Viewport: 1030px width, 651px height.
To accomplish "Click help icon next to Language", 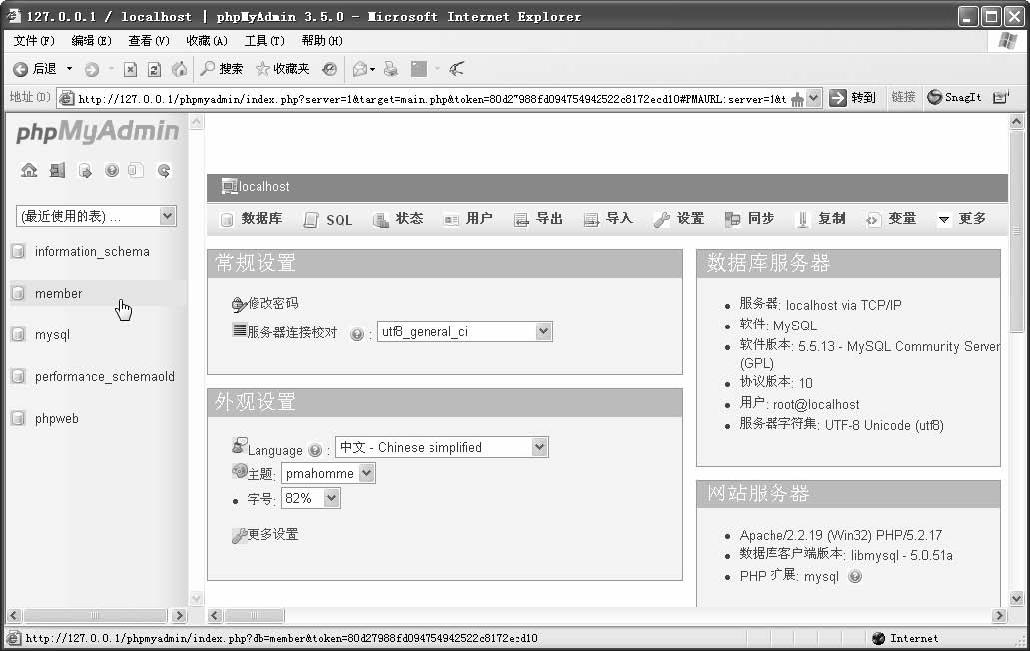I will point(315,450).
